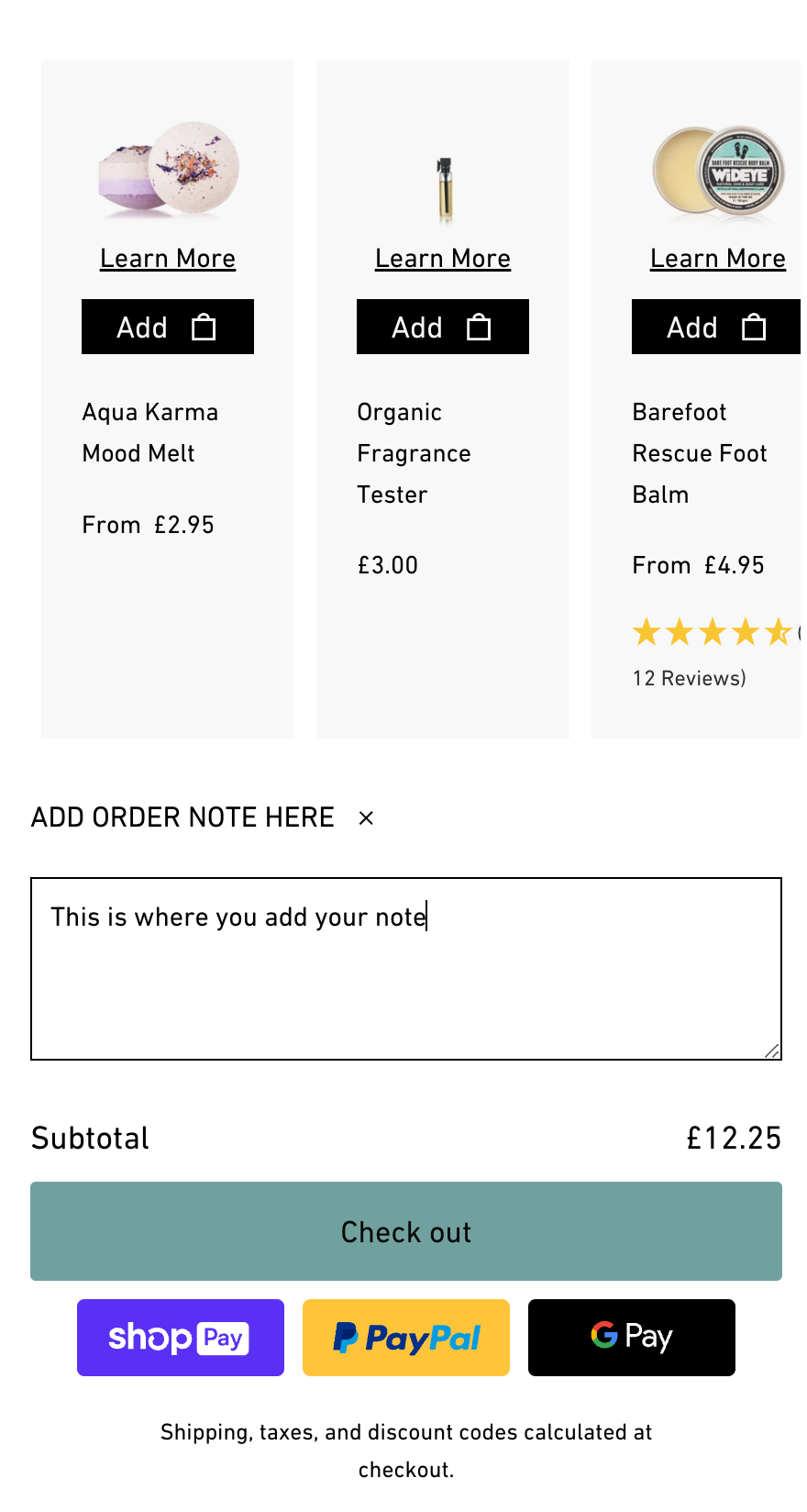This screenshot has height=1512, width=807.
Task: Add Barefoot Rescue Foot Balm to cart
Action: coord(716,327)
